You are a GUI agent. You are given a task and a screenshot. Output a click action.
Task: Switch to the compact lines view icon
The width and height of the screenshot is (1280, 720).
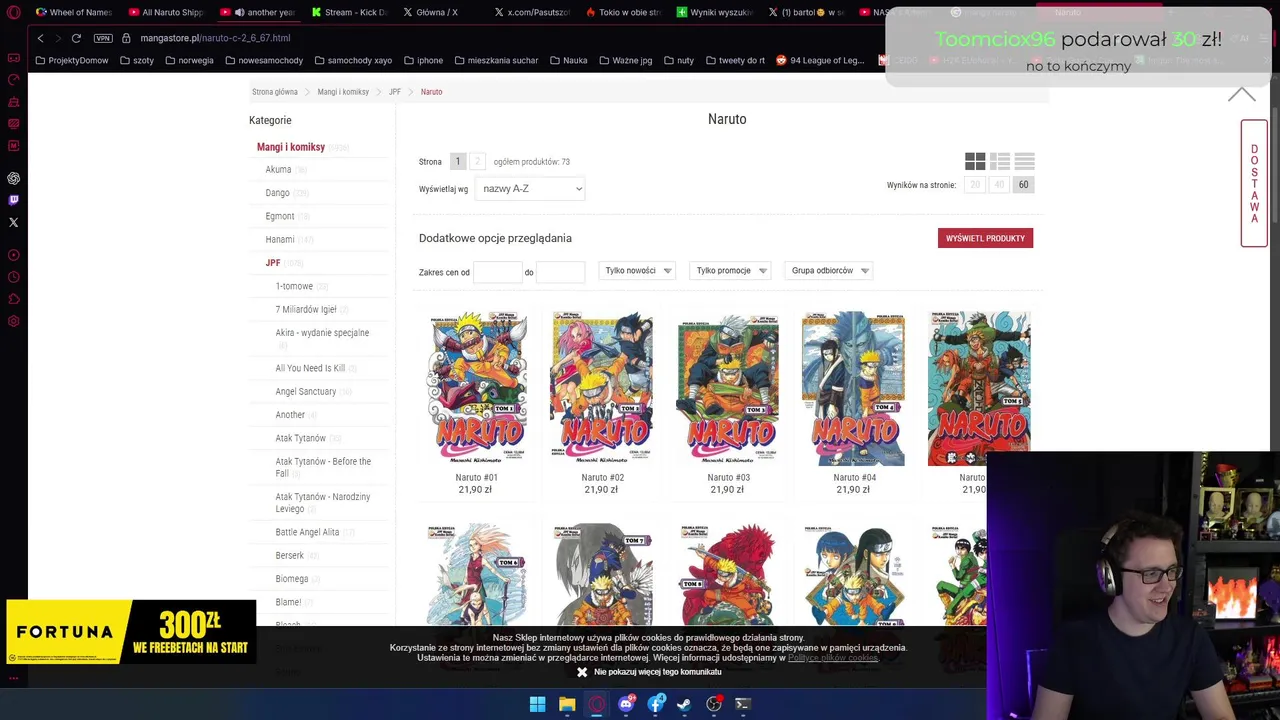(x=1024, y=161)
